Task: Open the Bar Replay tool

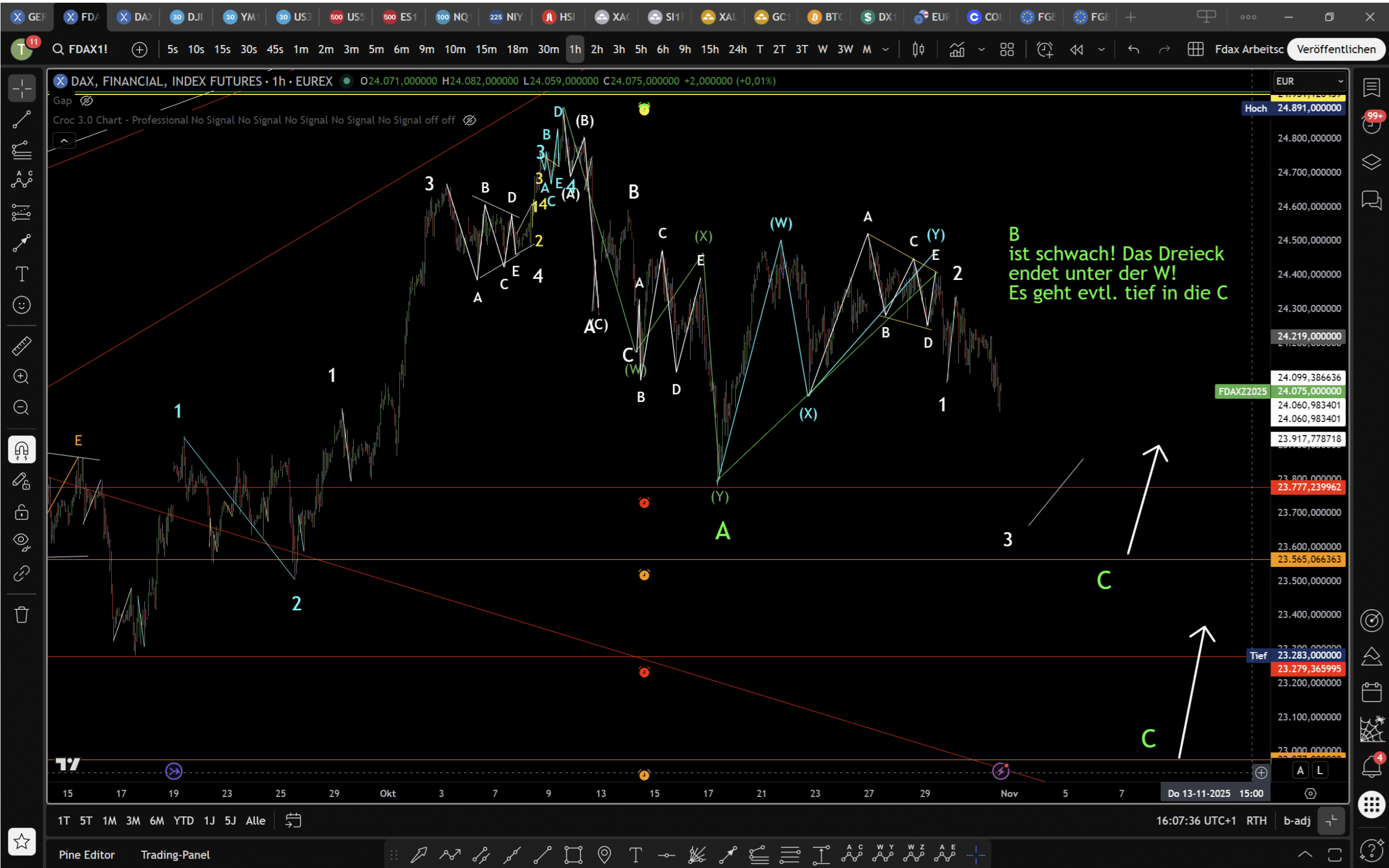Action: coord(1076,49)
